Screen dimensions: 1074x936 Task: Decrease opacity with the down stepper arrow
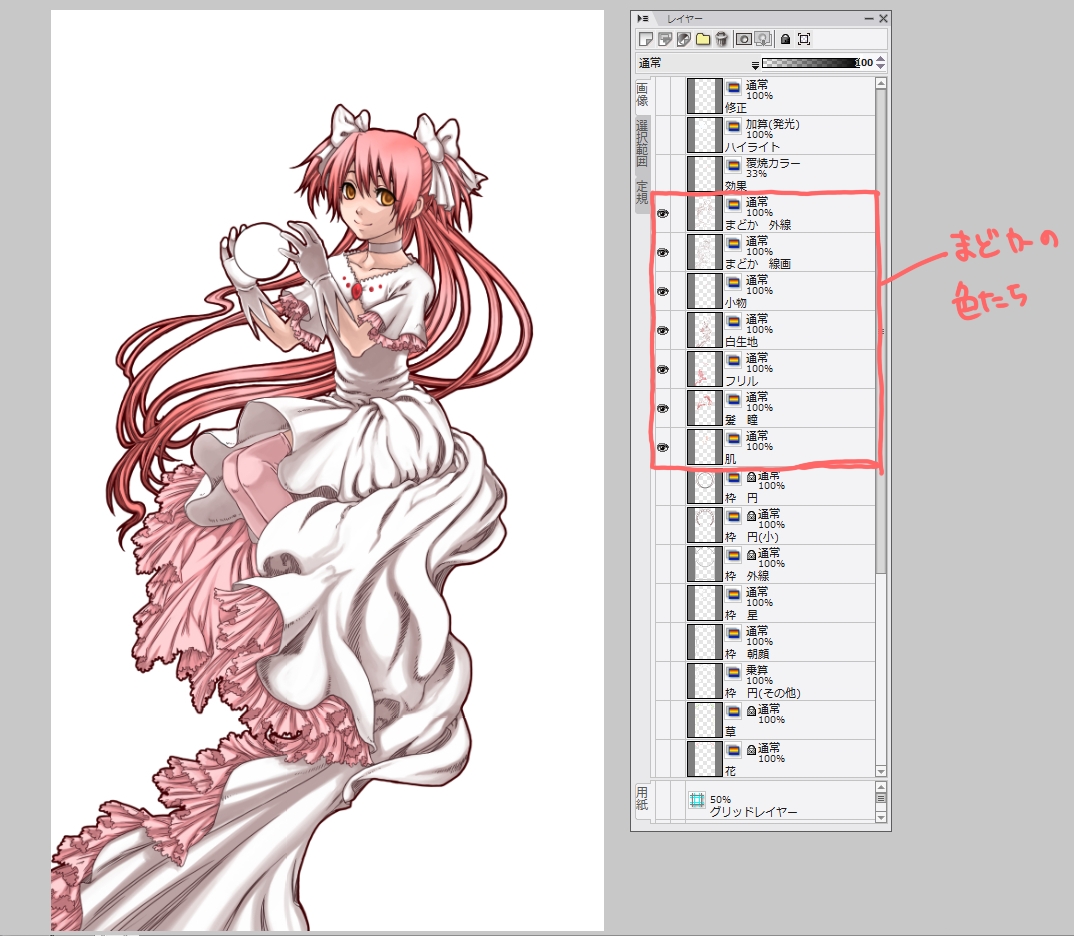(x=881, y=67)
